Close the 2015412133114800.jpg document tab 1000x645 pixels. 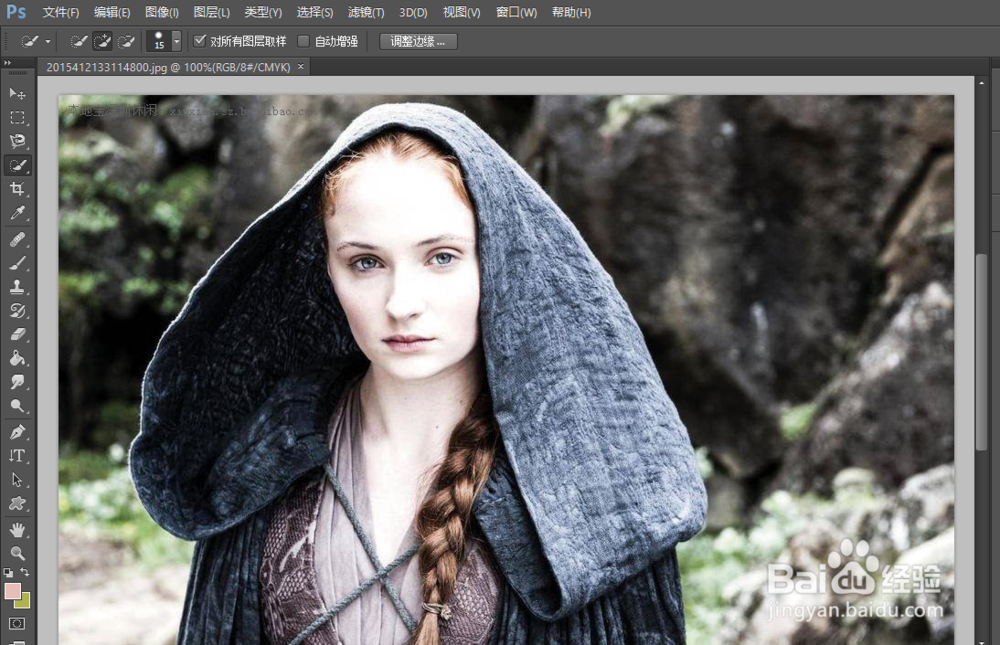coord(300,66)
